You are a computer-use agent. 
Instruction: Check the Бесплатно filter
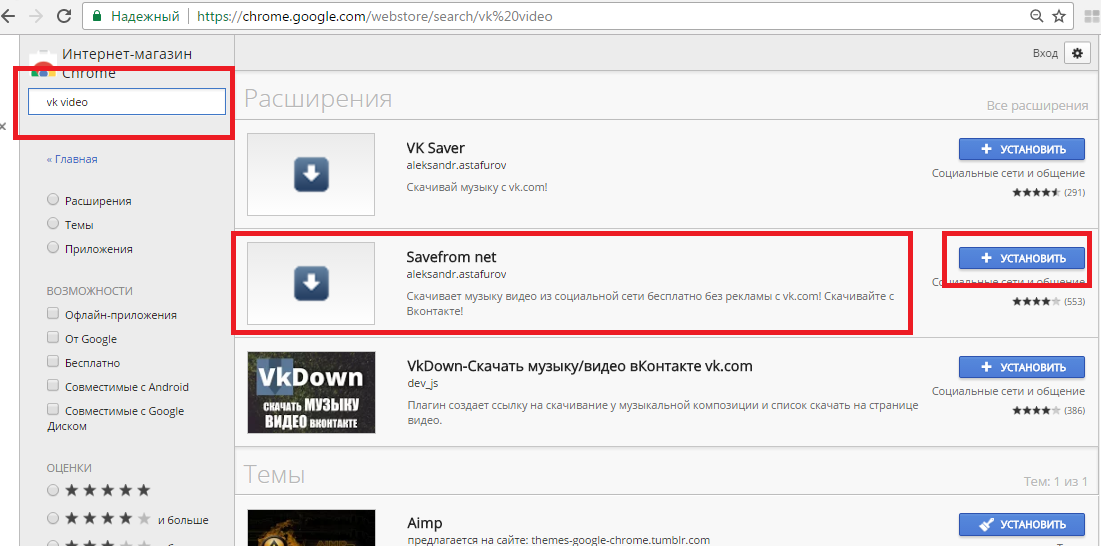(x=53, y=361)
